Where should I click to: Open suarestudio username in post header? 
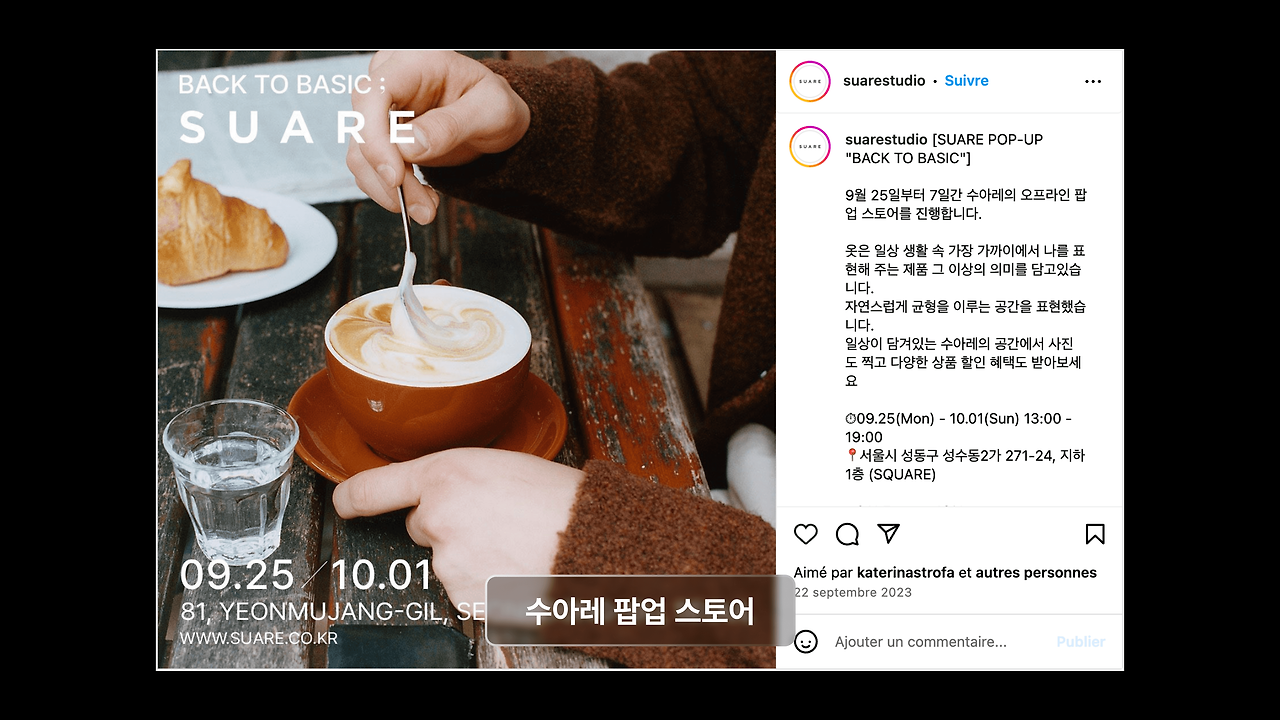click(884, 81)
